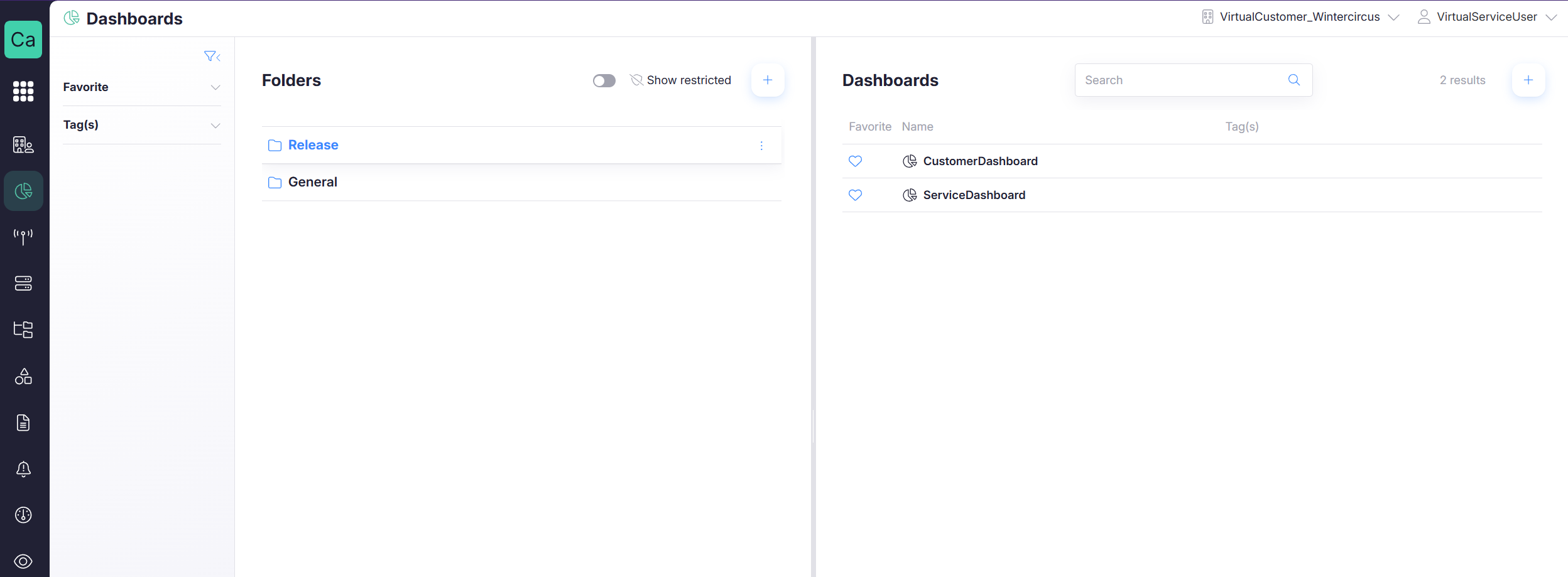
Task: Open the ServiceDashboard link
Action: click(x=974, y=195)
